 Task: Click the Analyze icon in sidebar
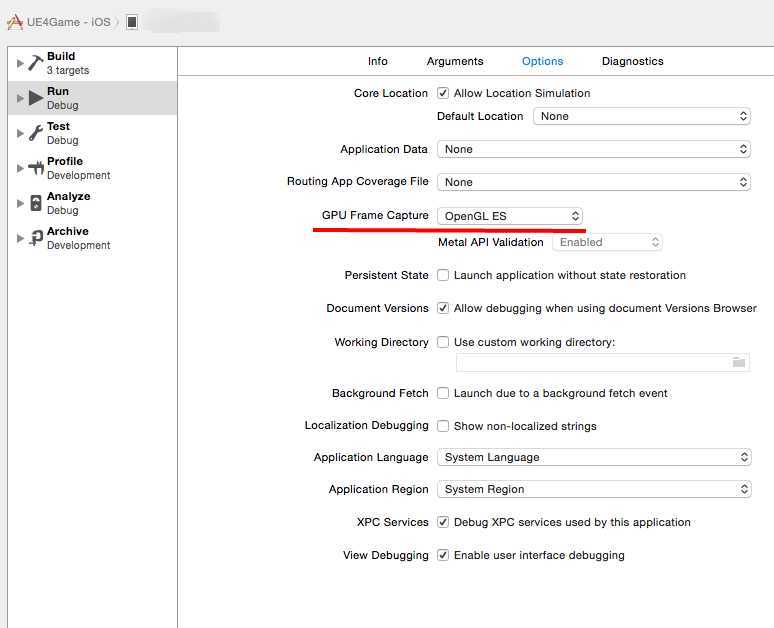(x=36, y=203)
